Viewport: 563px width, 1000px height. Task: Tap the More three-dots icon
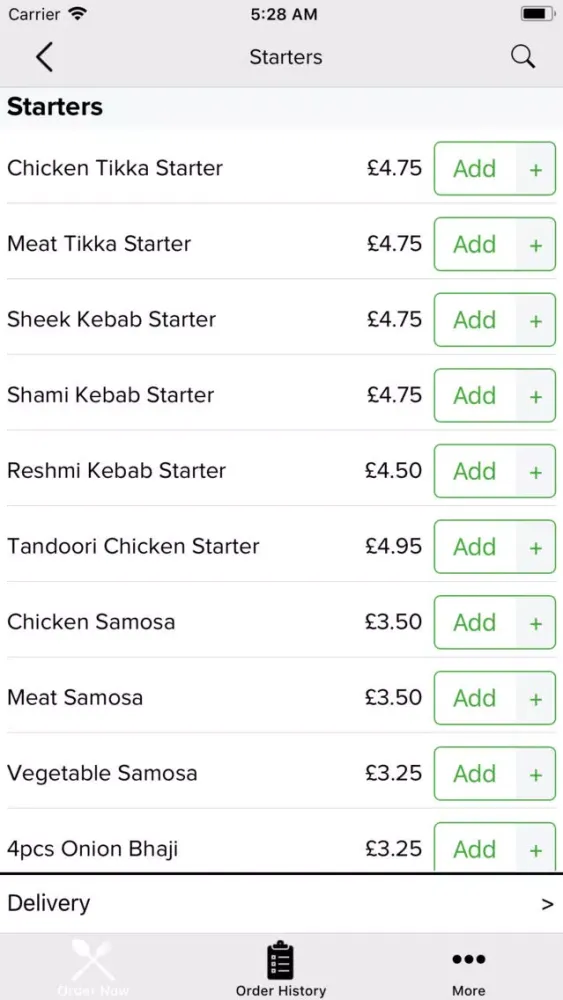(x=469, y=959)
